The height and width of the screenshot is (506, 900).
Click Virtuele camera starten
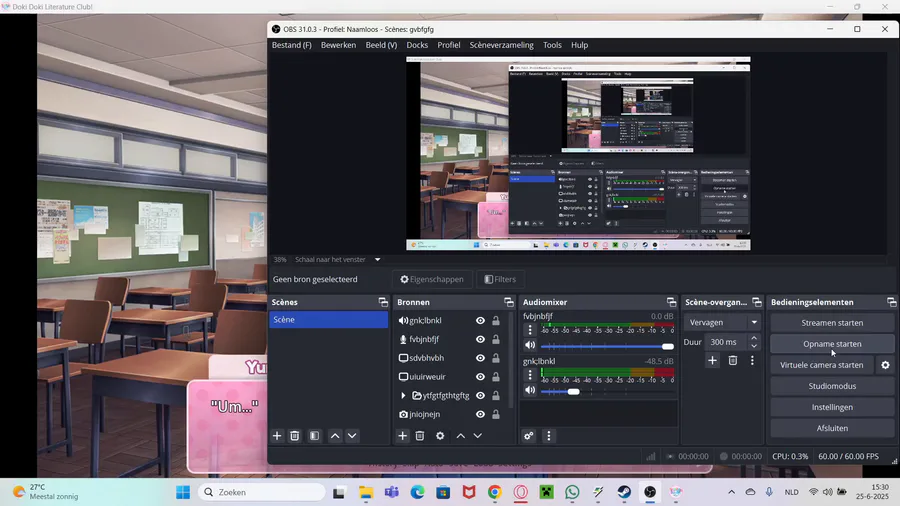(x=821, y=365)
